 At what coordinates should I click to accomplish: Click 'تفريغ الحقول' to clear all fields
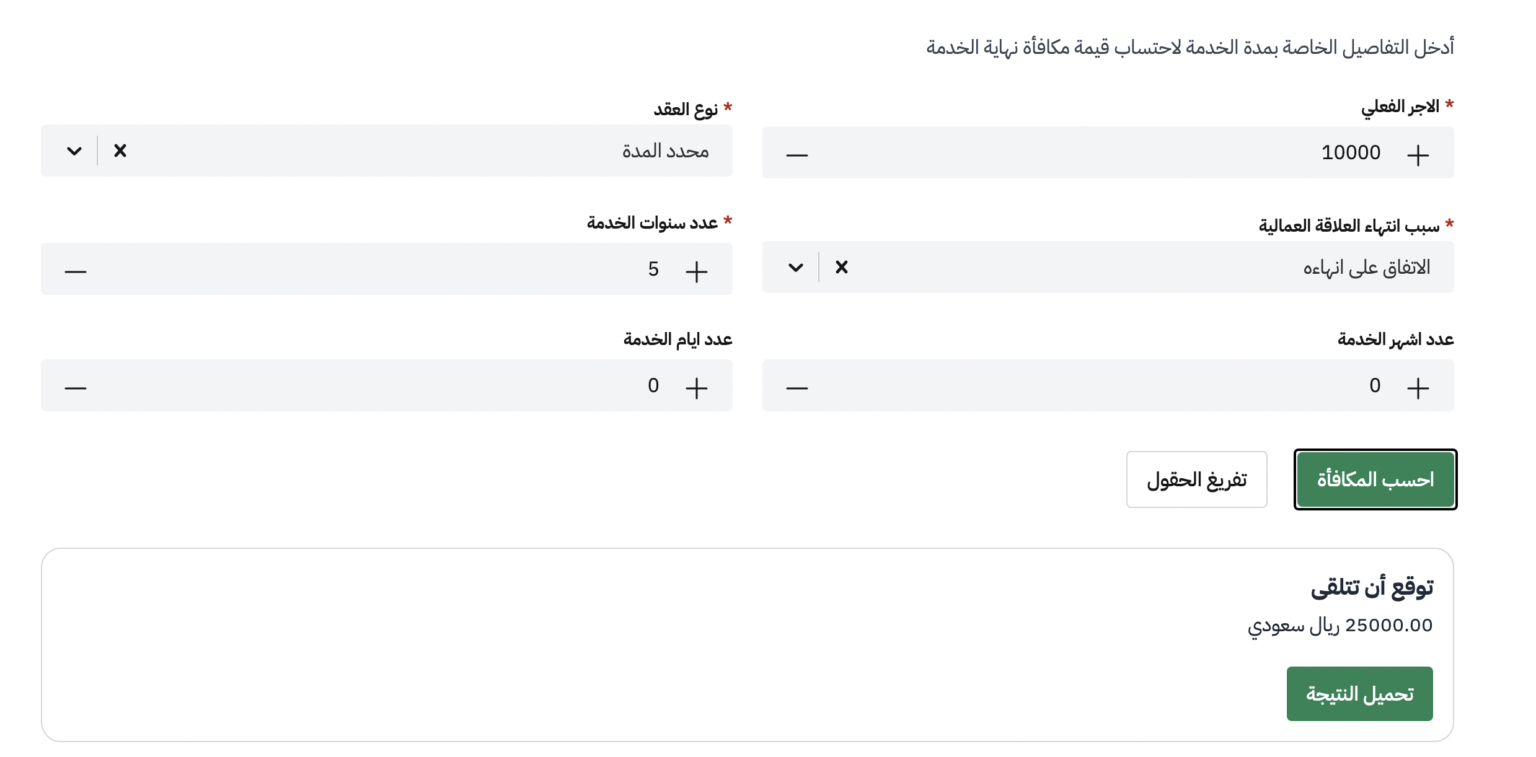1196,479
